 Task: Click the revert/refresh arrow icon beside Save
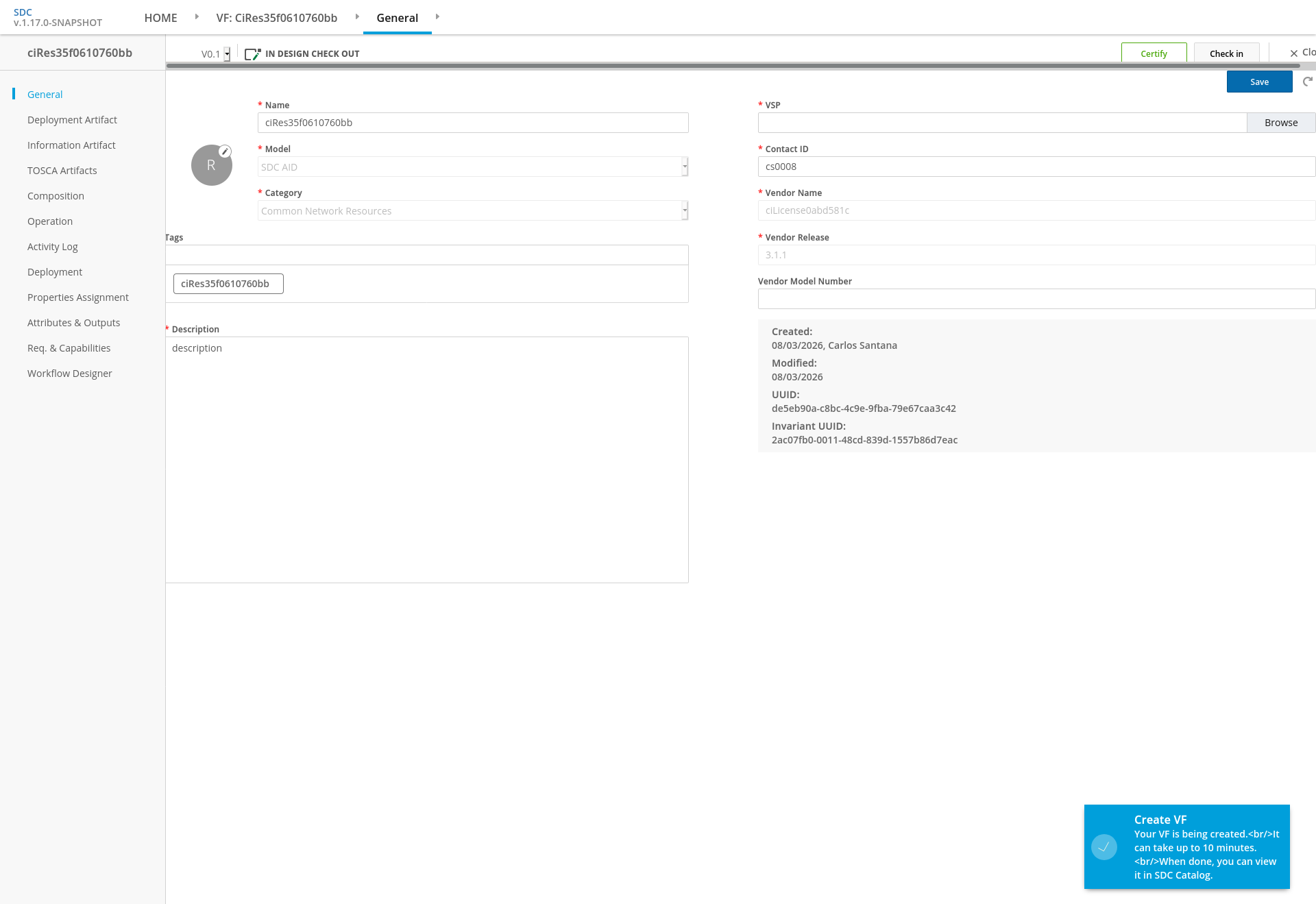tap(1308, 82)
